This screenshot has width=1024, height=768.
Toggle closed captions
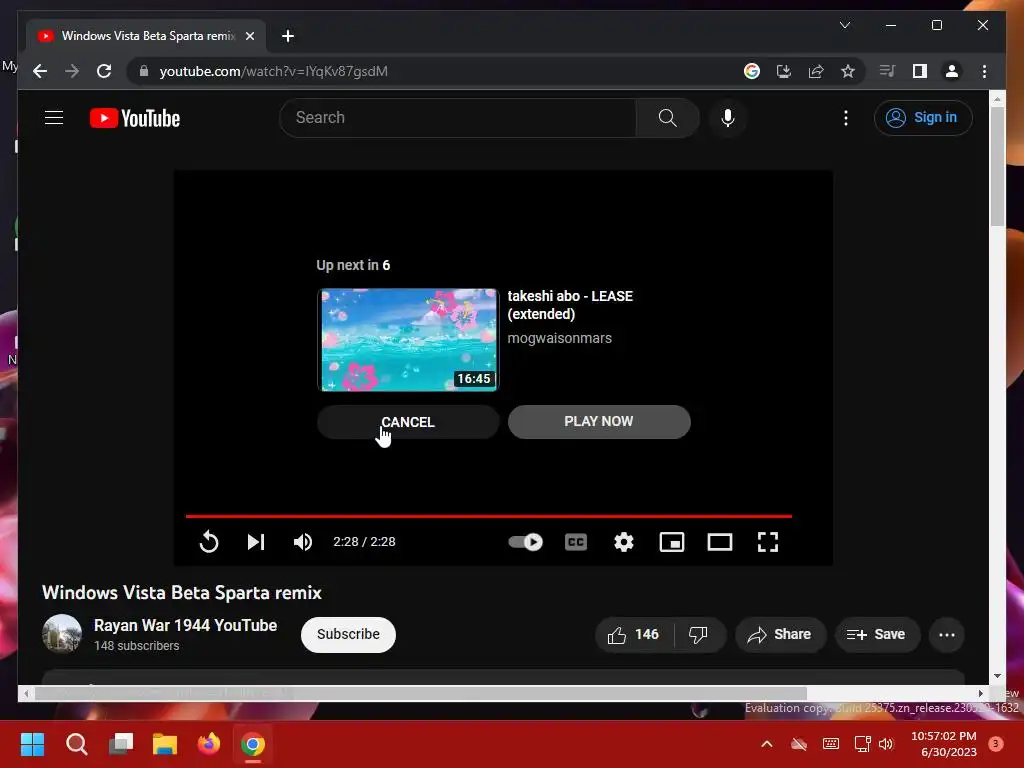point(576,541)
